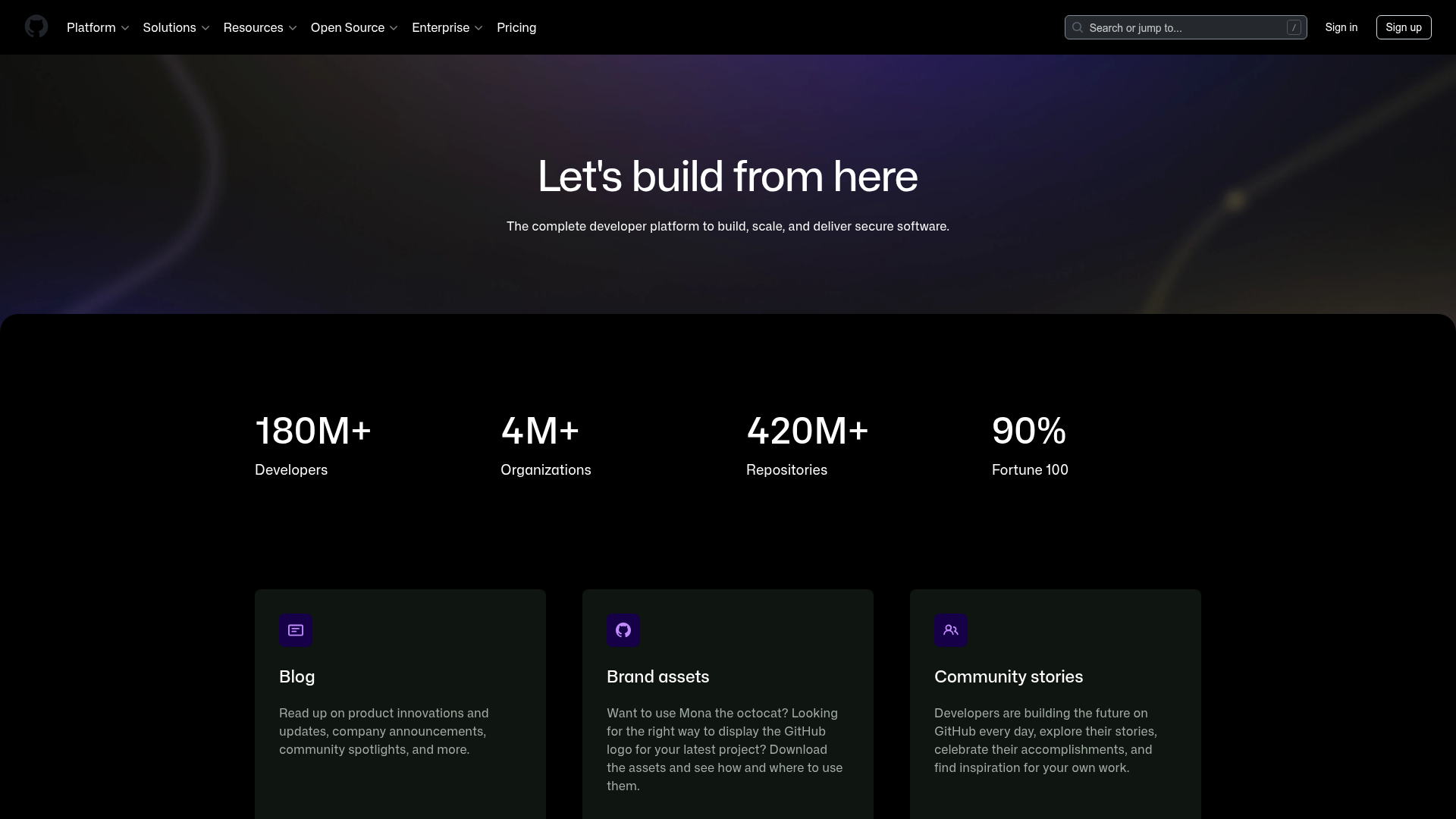The image size is (1456, 819).
Task: Click the magnifier icon in search box
Action: pos(1077,27)
